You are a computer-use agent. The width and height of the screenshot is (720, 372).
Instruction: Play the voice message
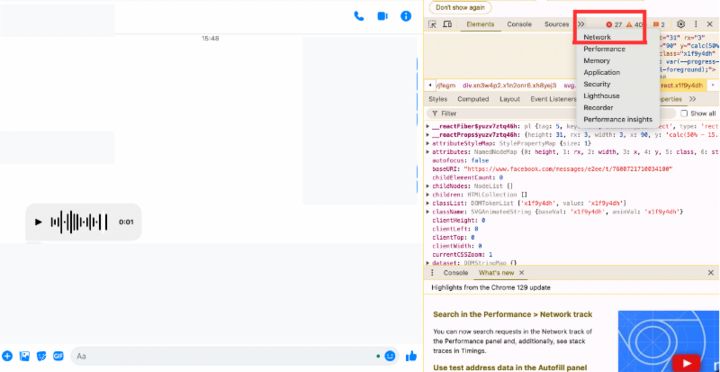[39, 222]
